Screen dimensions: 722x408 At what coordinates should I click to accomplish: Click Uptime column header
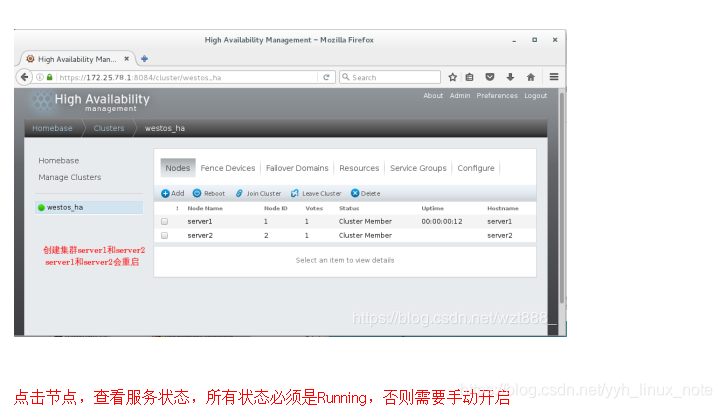coord(432,209)
